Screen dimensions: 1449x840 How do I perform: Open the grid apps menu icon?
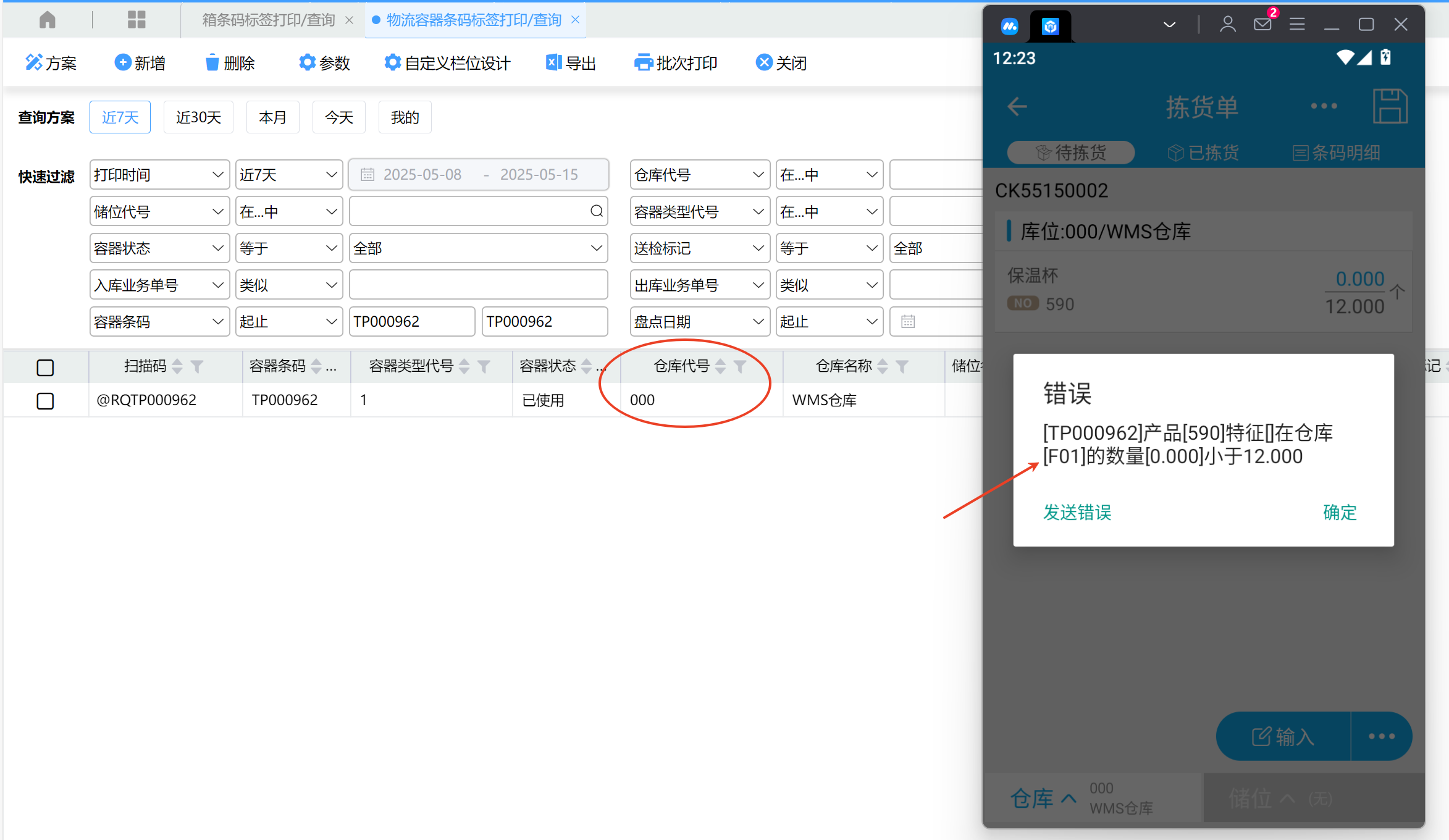(136, 20)
